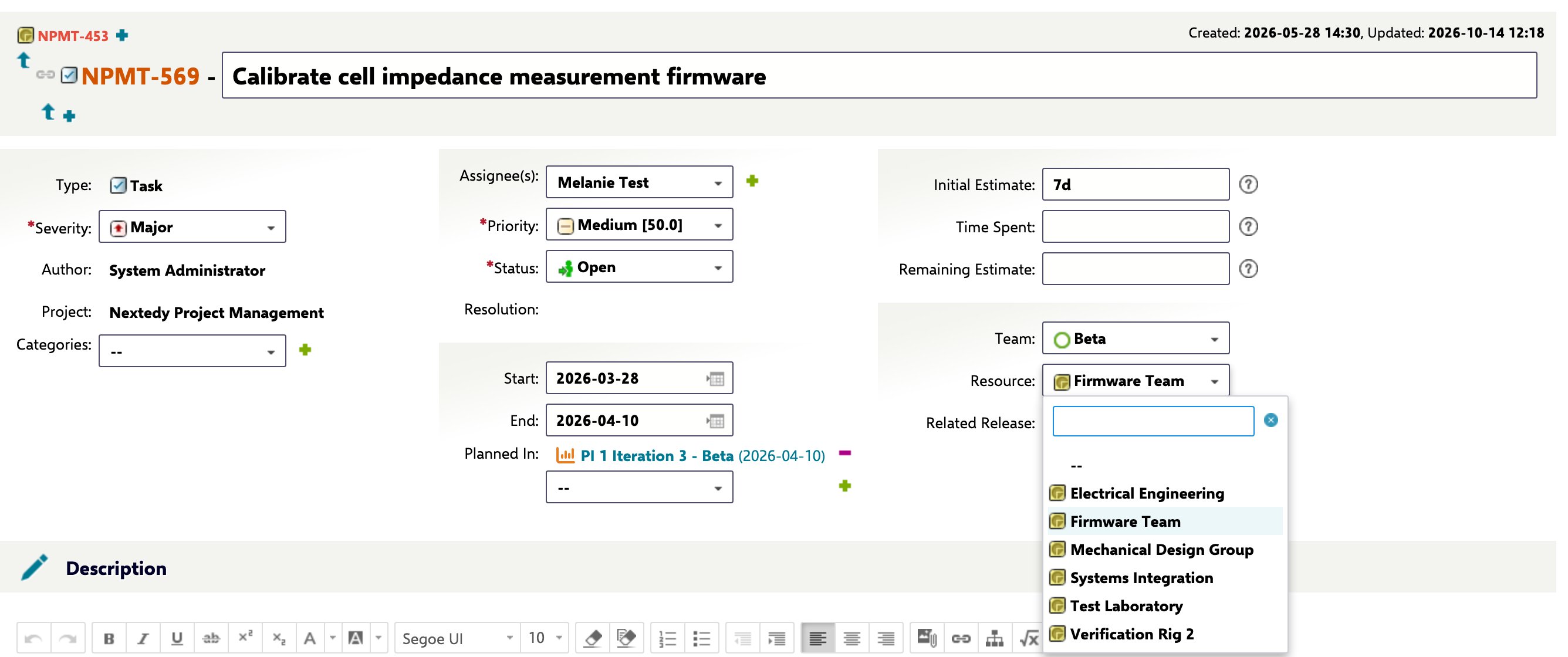Apply underline formatting
Image resolution: width=1568 pixels, height=657 pixels.
coord(177,638)
